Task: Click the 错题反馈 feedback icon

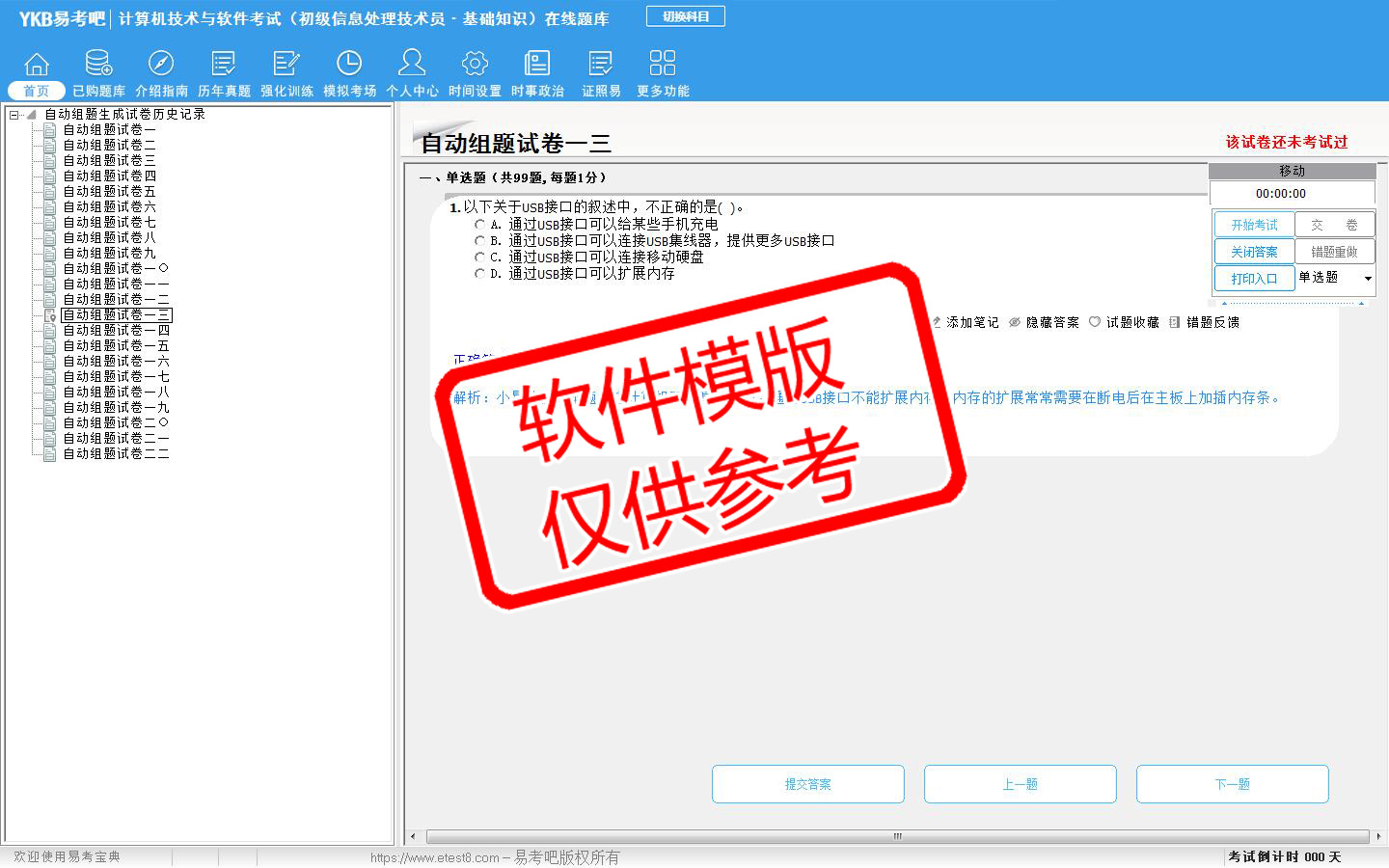Action: click(x=1174, y=322)
